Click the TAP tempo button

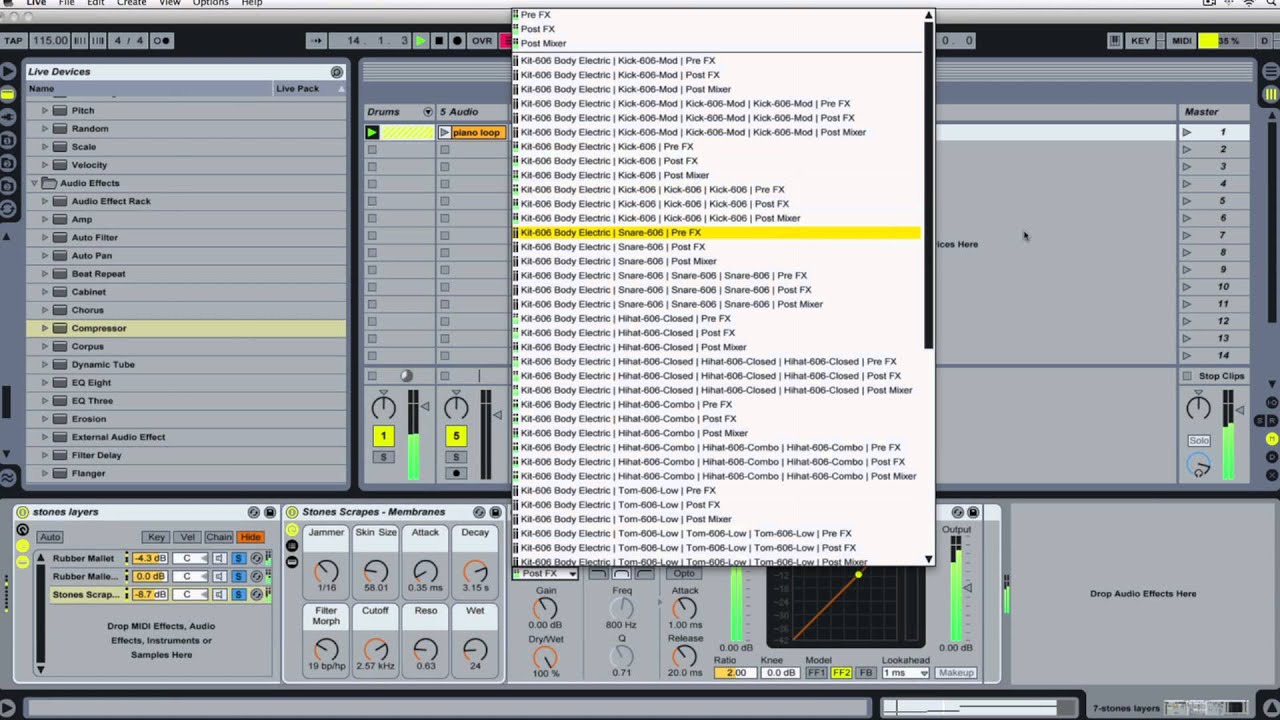tap(13, 41)
